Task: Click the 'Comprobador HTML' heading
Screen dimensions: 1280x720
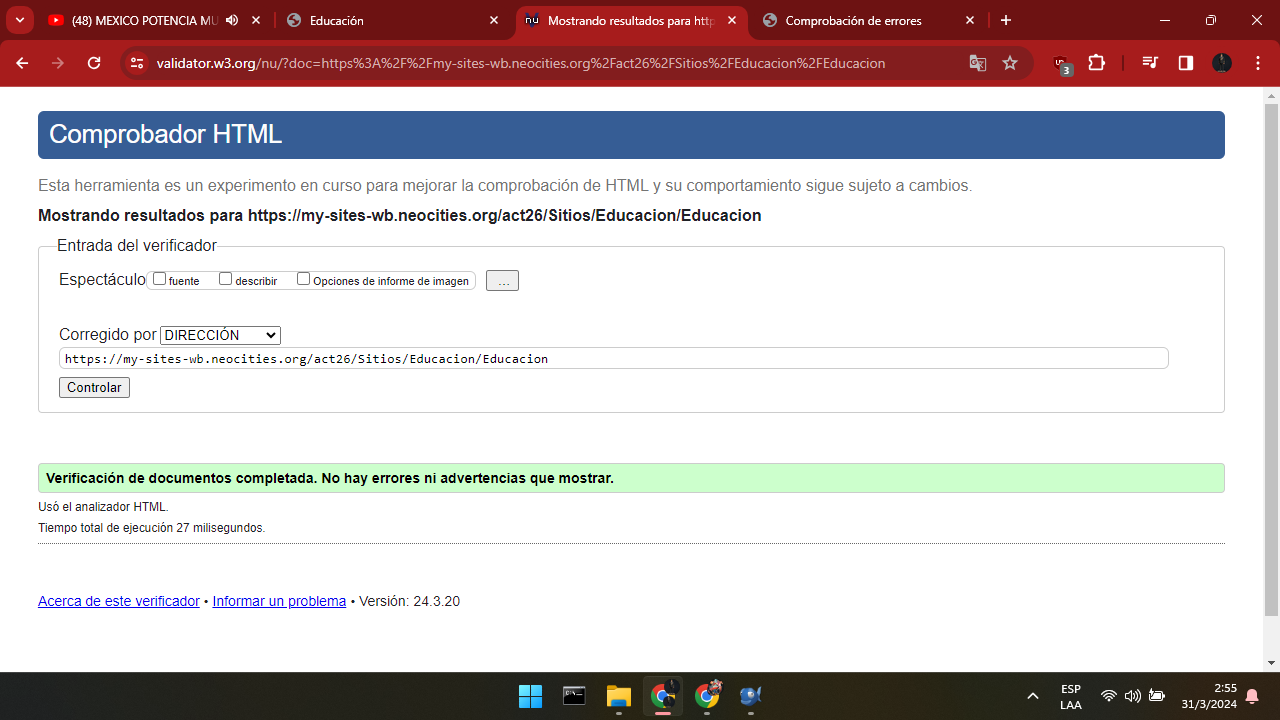Action: 165,134
